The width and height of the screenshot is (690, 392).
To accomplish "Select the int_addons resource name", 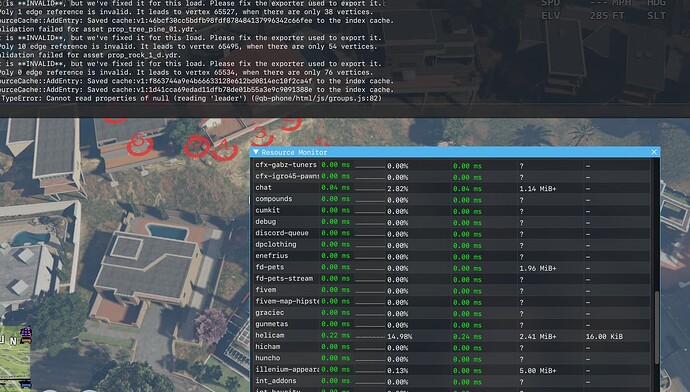I will (x=275, y=381).
